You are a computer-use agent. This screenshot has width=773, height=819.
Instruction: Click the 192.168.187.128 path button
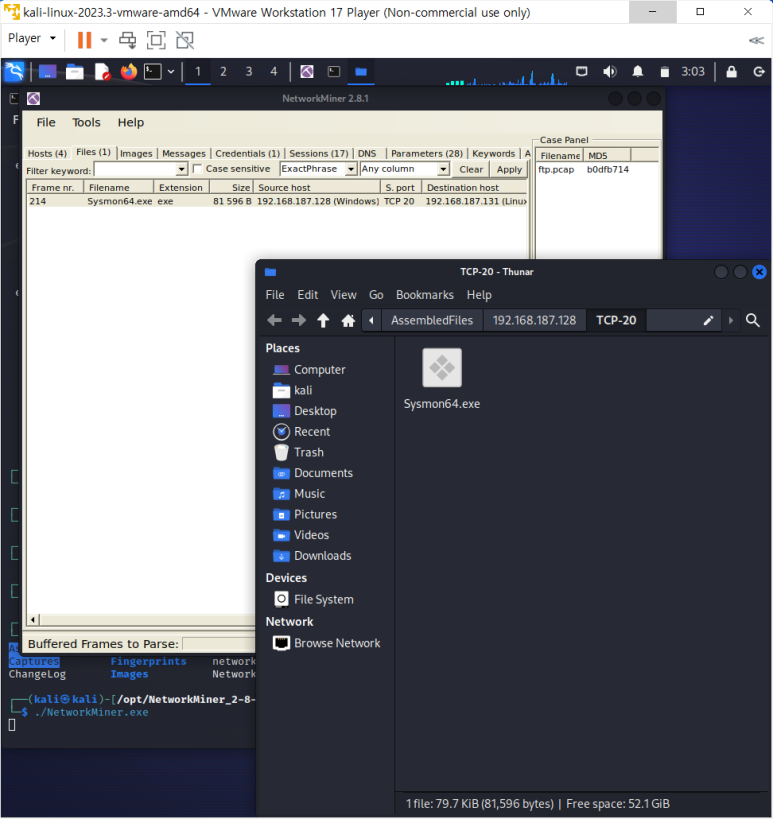point(534,320)
